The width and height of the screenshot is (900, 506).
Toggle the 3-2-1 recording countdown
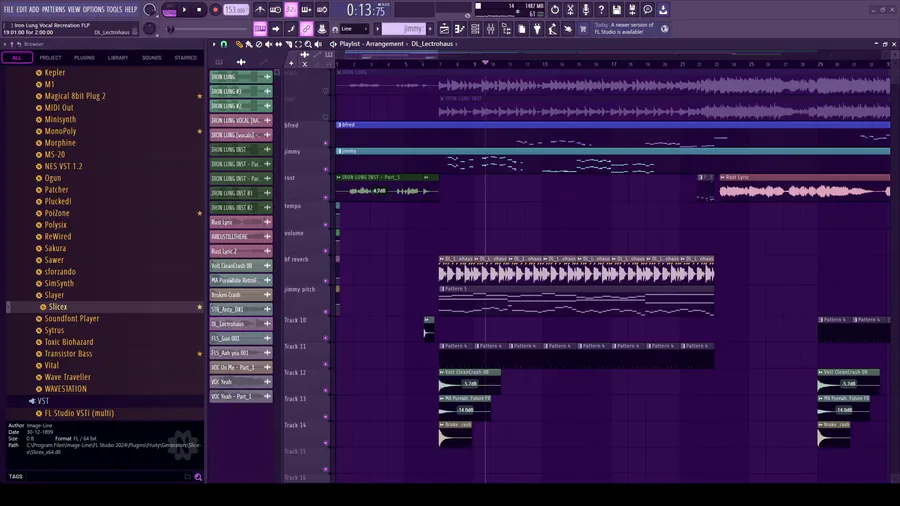[291, 10]
